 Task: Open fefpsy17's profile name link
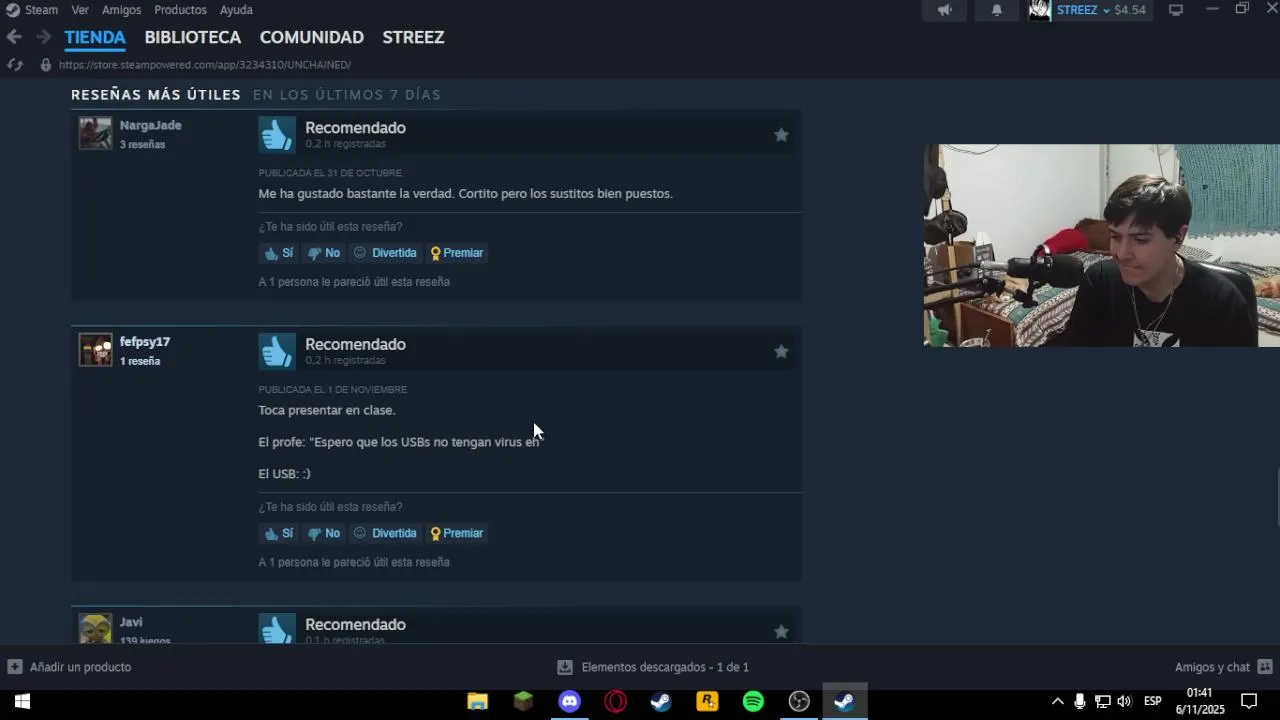[x=145, y=342]
